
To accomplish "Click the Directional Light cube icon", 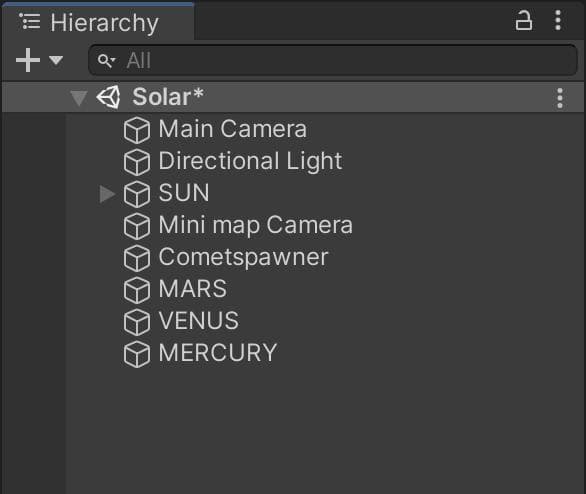I will coord(137,162).
